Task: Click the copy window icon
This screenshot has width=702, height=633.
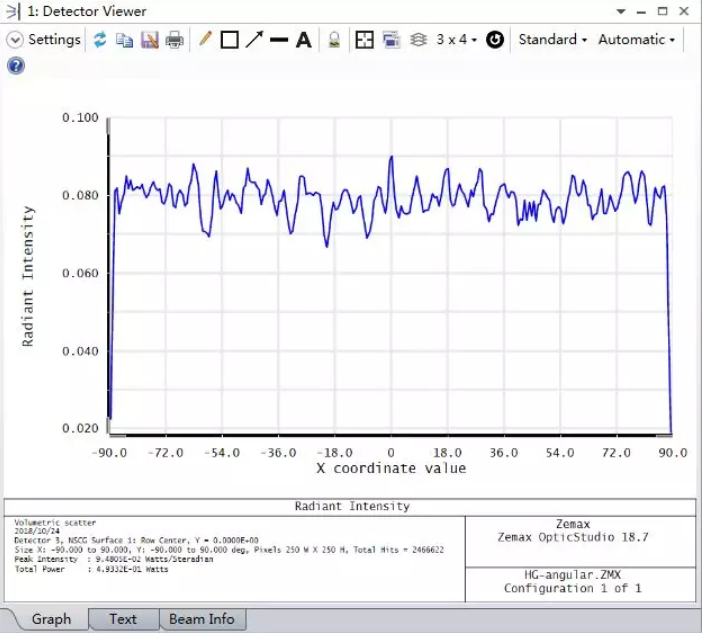Action: pos(125,40)
